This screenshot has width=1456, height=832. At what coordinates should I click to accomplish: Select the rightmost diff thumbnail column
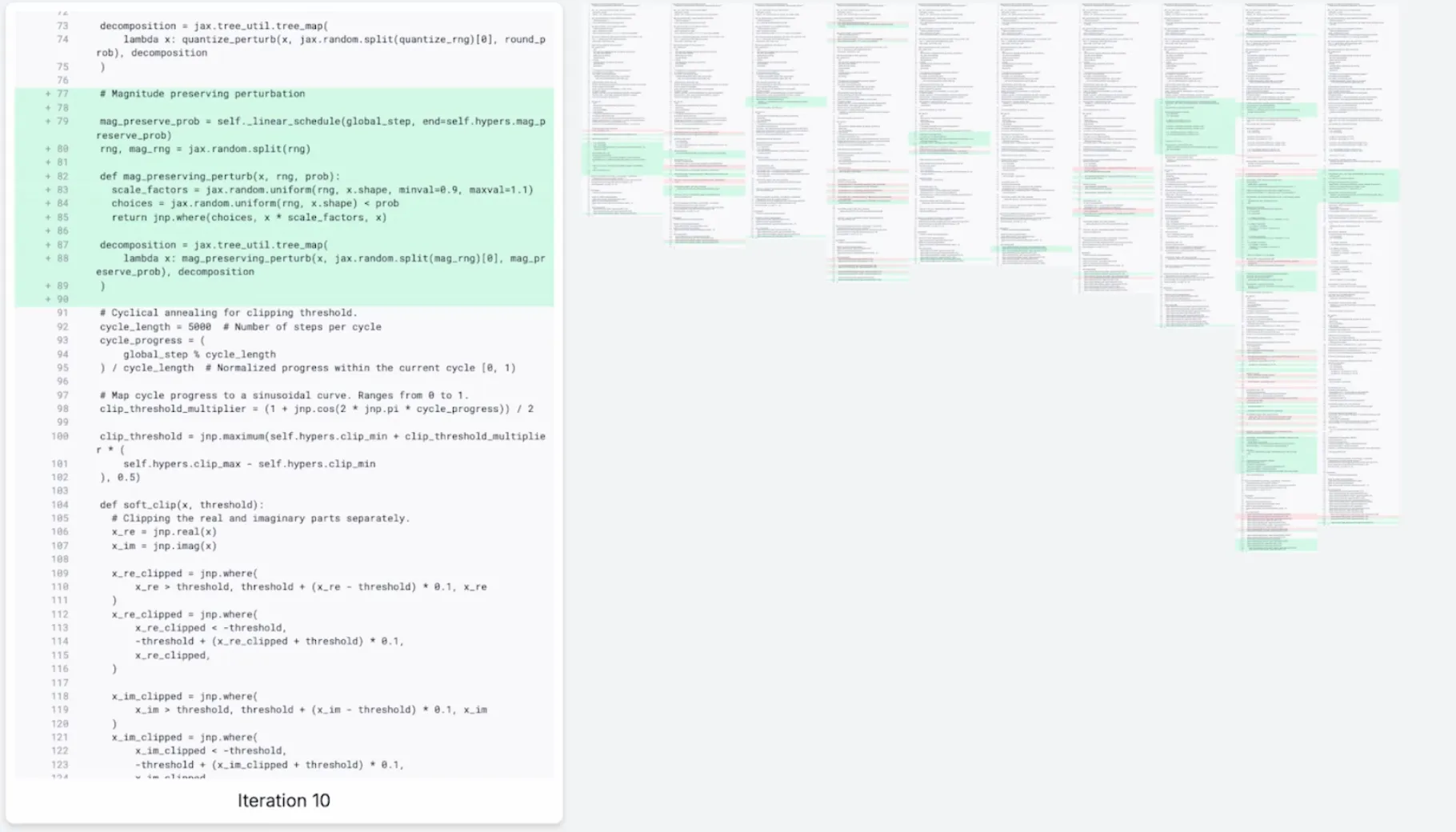(1361, 264)
